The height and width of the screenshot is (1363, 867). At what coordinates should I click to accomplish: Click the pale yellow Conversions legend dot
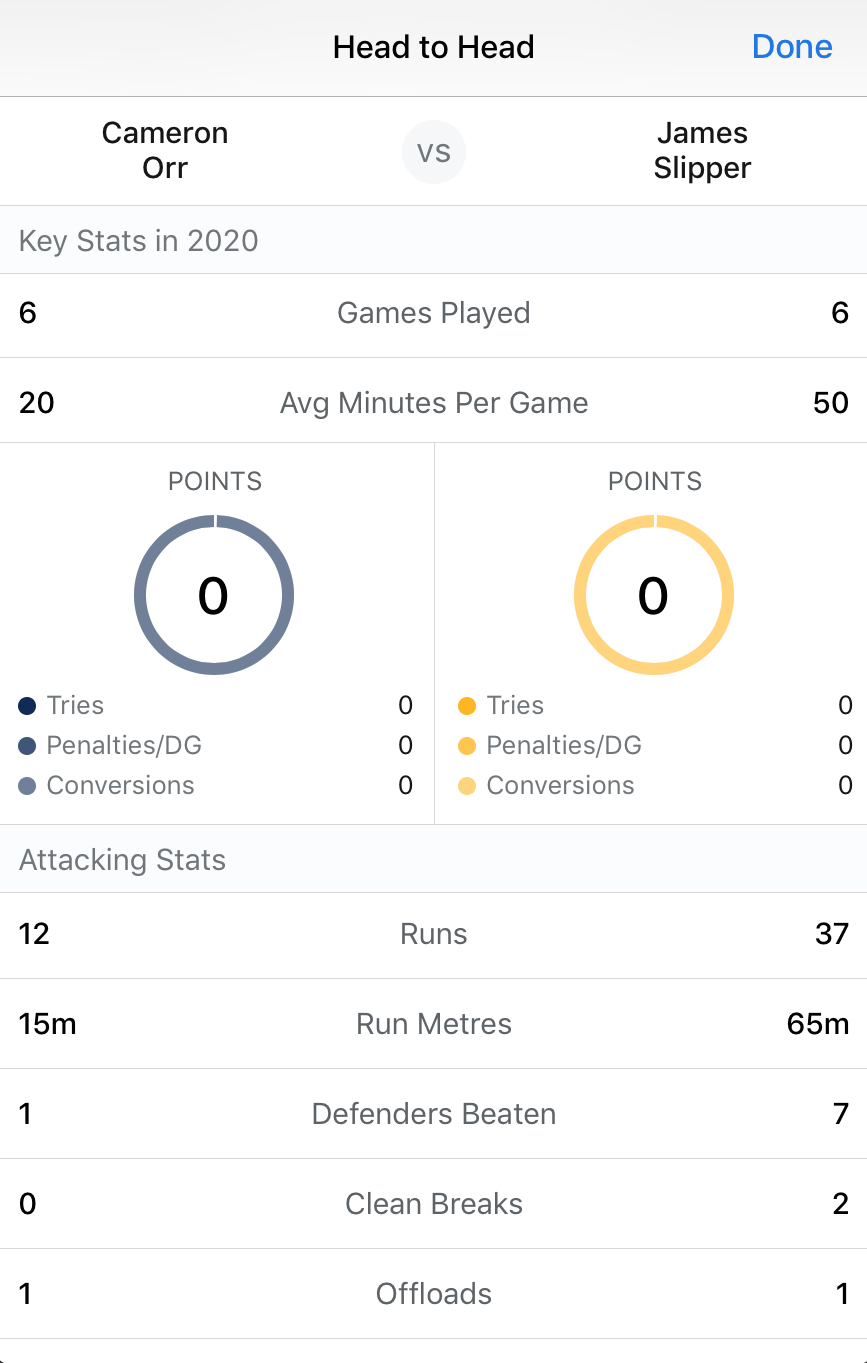467,786
